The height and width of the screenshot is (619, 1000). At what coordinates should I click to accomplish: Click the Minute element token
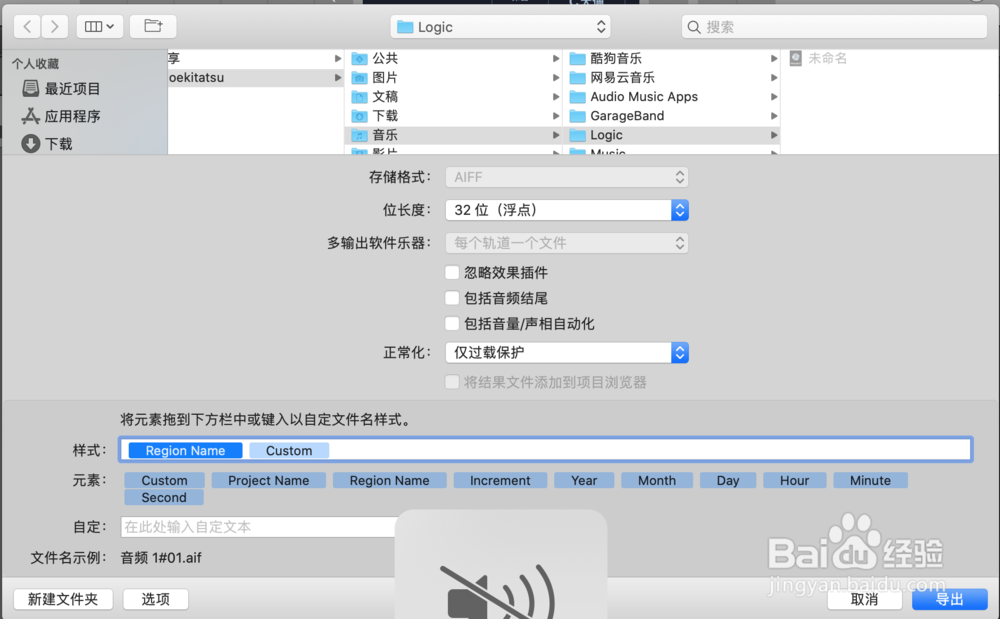[x=870, y=481]
